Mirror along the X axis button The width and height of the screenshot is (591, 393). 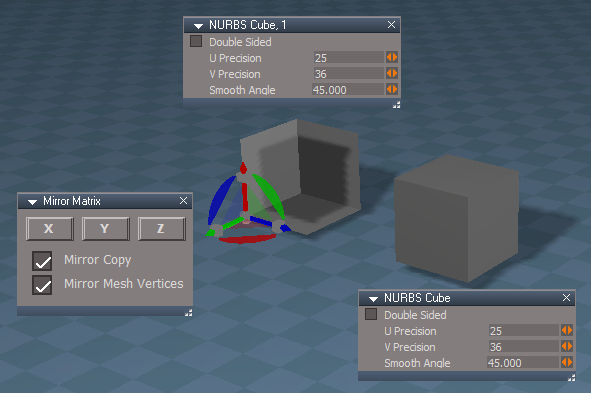(x=50, y=229)
